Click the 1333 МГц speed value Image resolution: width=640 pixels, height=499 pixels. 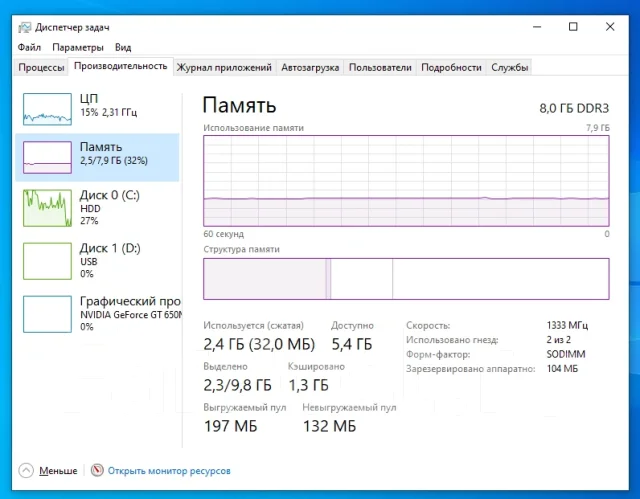pyautogui.click(x=567, y=325)
